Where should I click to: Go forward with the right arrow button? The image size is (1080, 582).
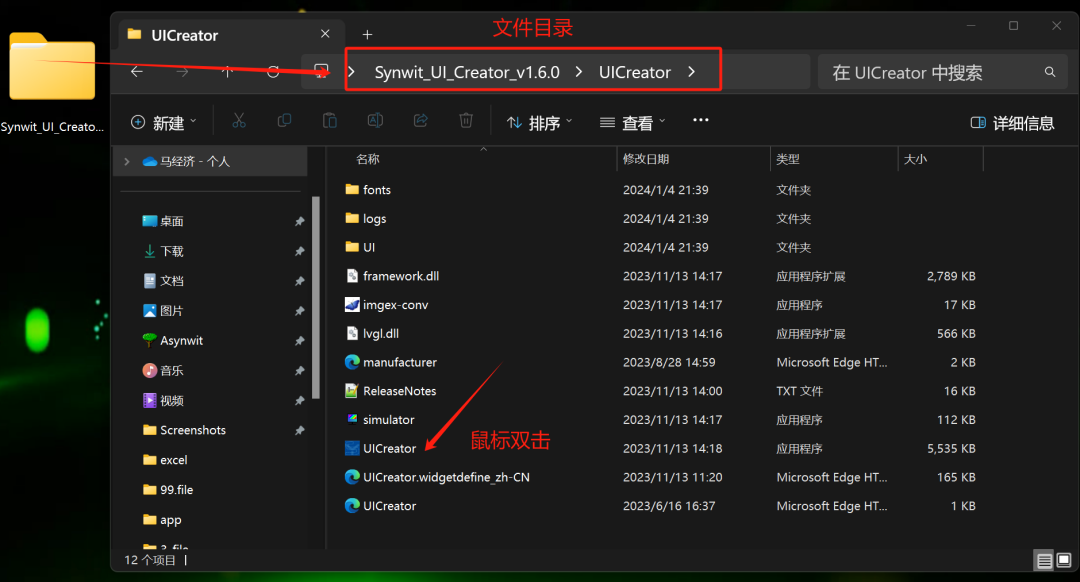point(182,72)
